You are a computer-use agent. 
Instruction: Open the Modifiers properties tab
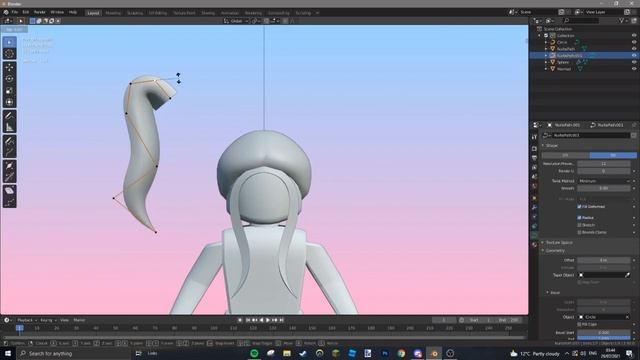pyautogui.click(x=534, y=207)
